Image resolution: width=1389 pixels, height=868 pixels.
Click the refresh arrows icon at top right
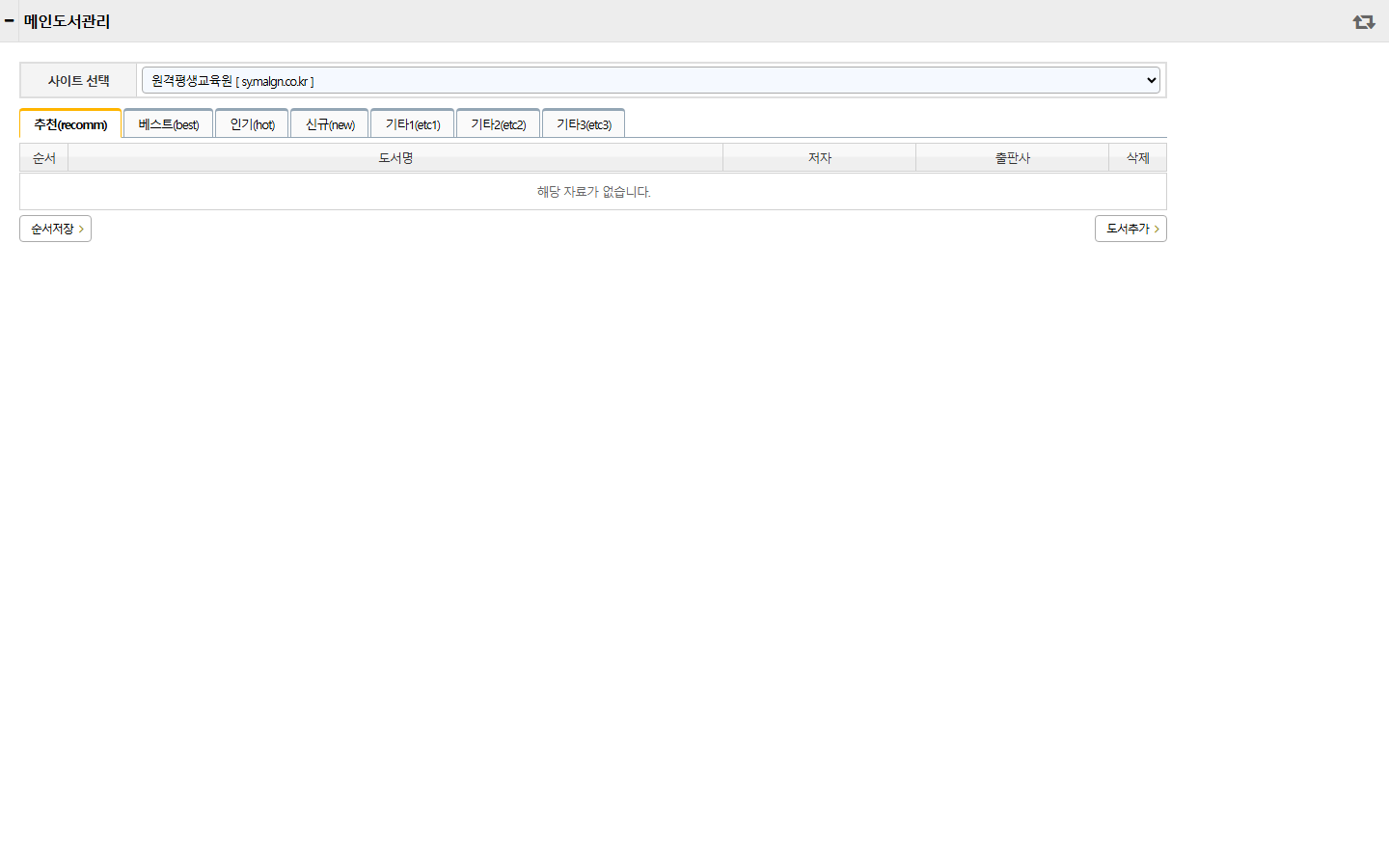coord(1363,21)
